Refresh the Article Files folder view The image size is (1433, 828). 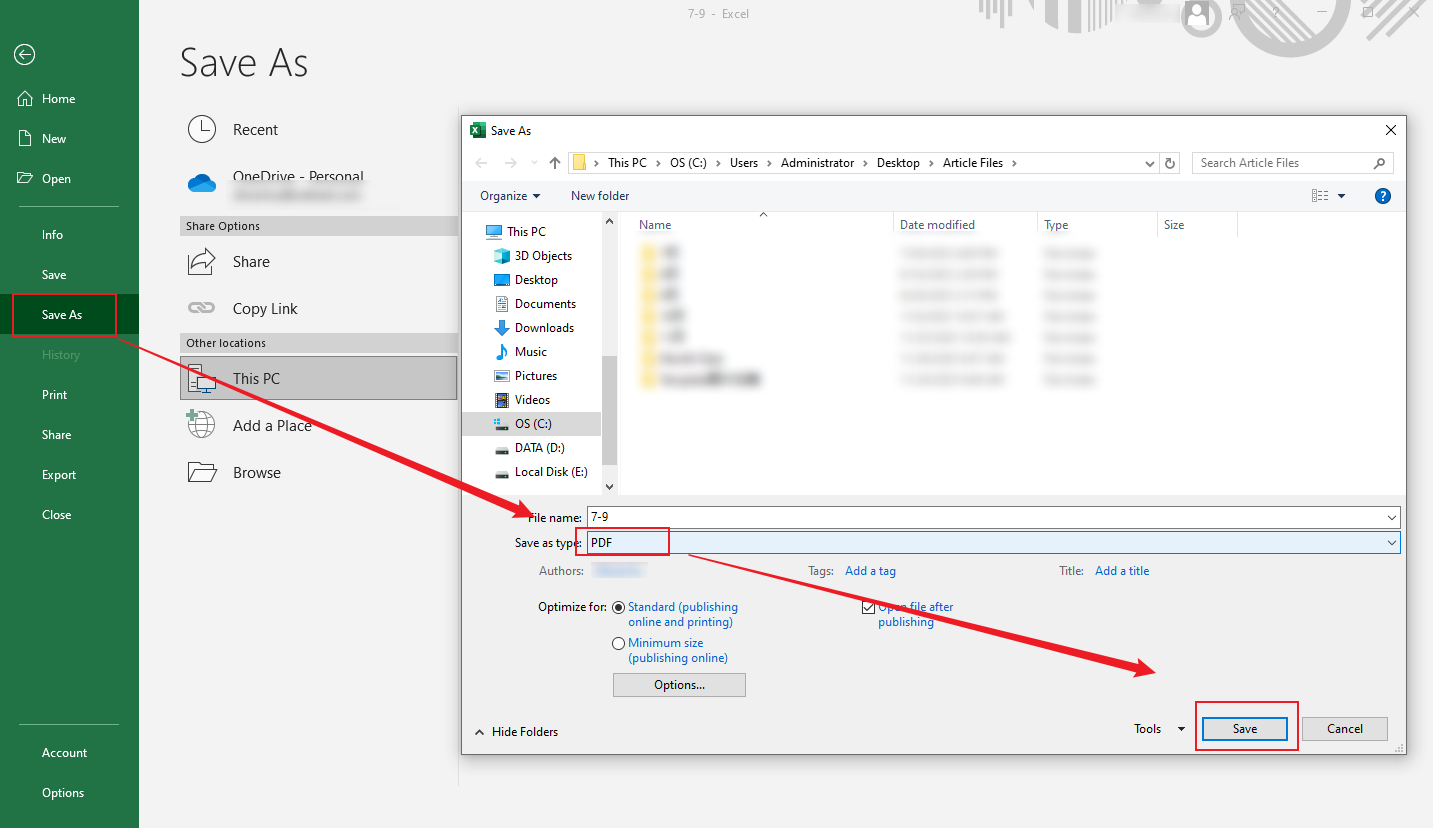tap(1169, 162)
